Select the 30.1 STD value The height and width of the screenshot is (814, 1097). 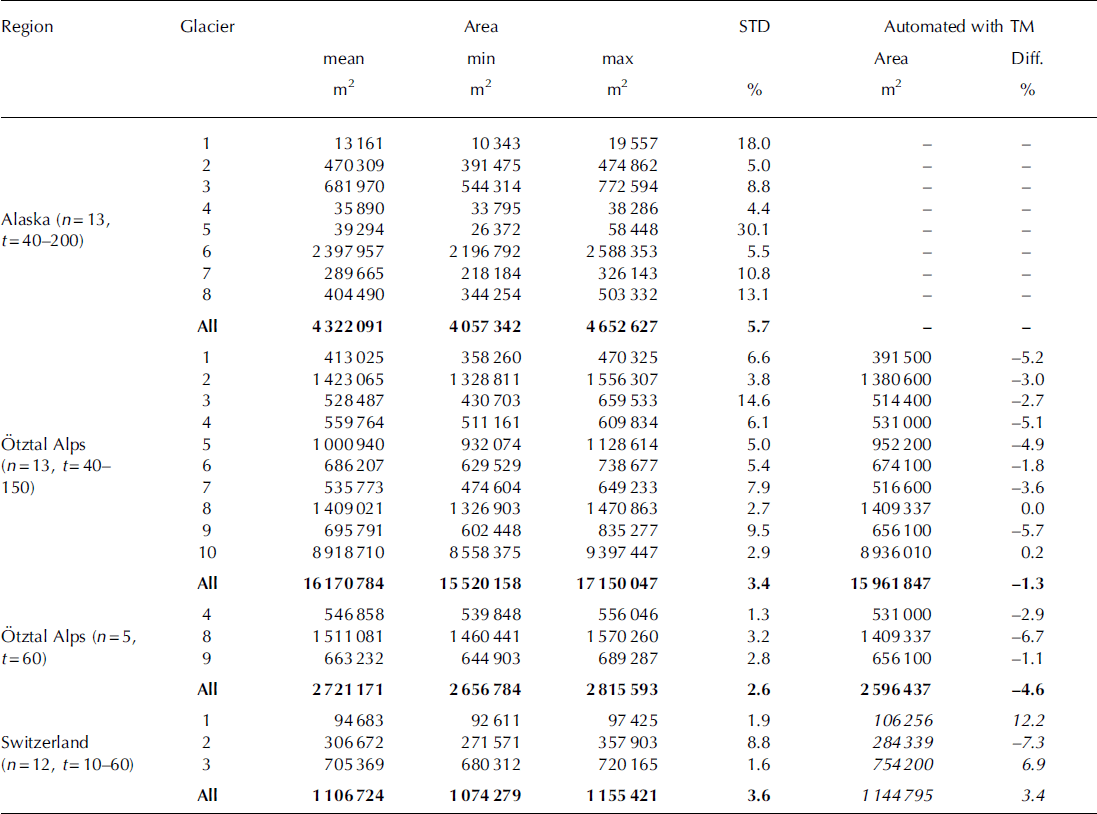753,252
